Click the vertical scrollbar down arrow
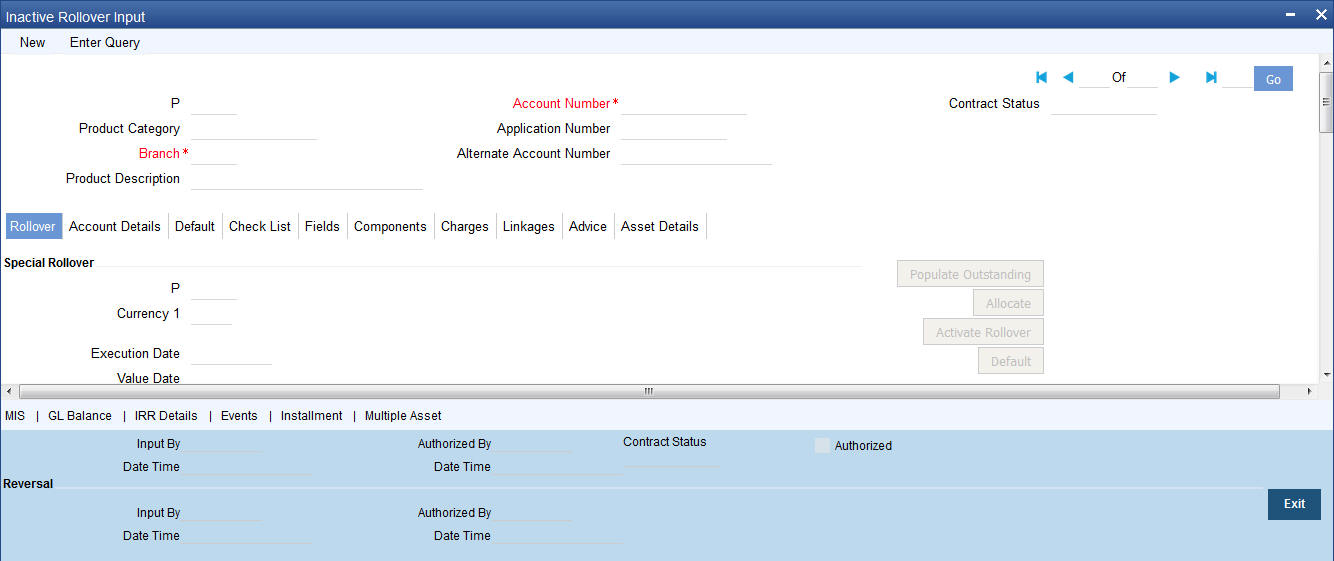The width and height of the screenshot is (1334, 561). [x=1327, y=375]
